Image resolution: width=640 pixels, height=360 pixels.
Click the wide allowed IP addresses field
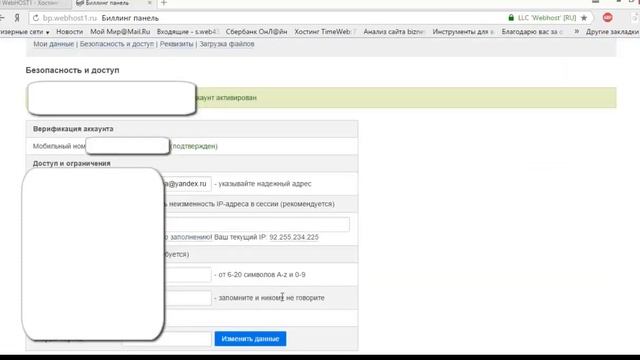(x=256, y=224)
